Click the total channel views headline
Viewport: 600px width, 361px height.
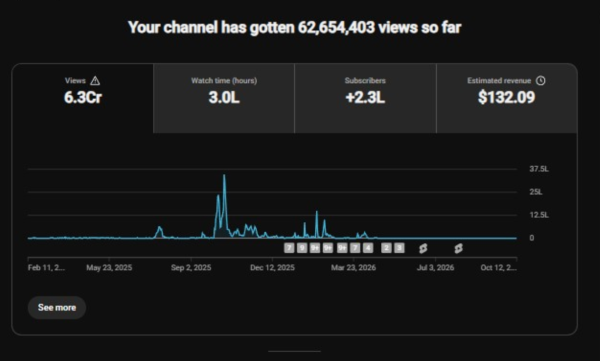[x=294, y=28]
